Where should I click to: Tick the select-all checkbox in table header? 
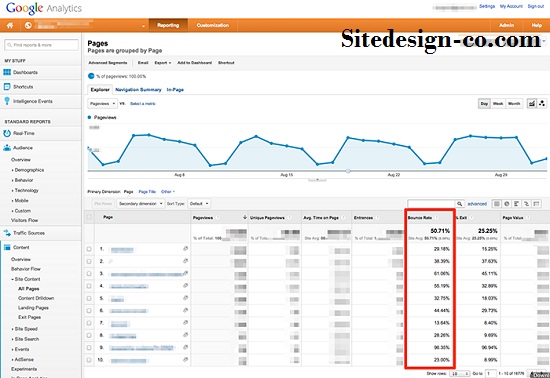[89, 217]
